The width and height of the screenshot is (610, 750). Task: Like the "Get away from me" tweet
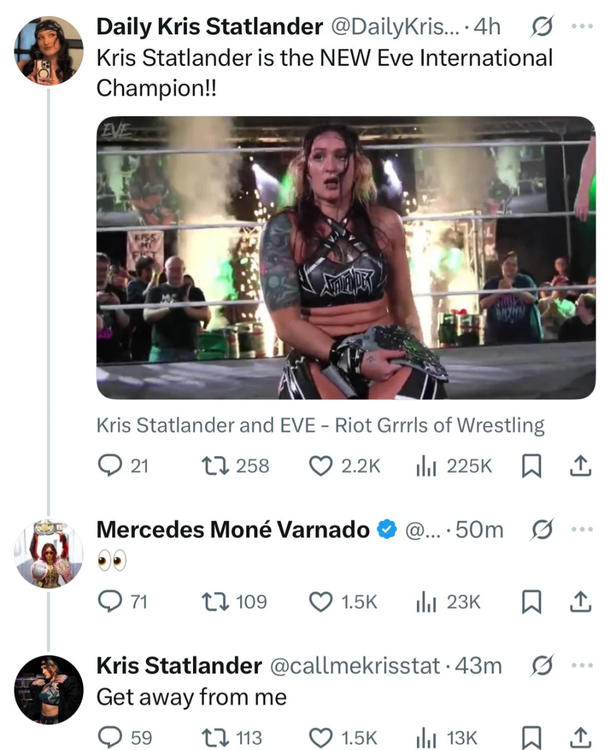tap(320, 737)
